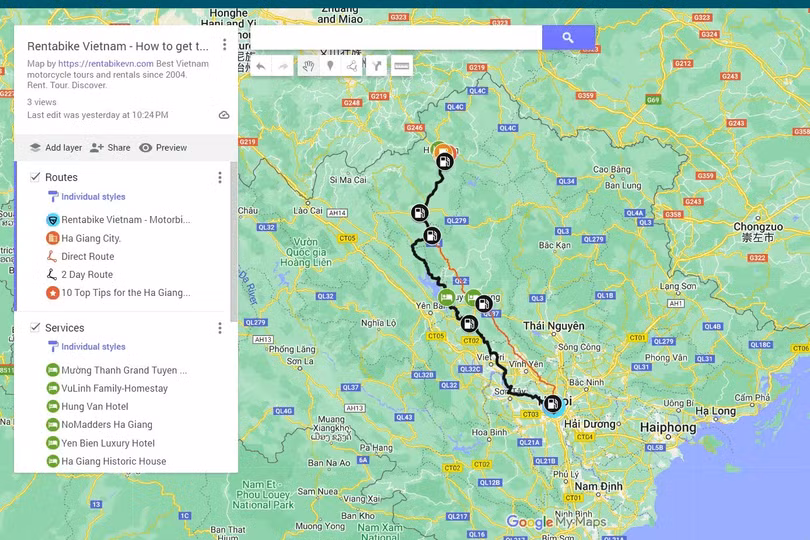
Task: Click the blue search magnifier button
Action: coord(568,37)
